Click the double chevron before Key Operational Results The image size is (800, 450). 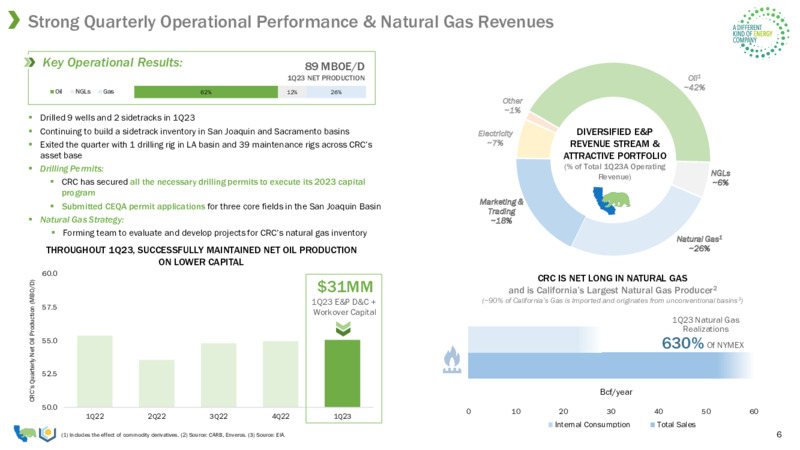coord(30,62)
